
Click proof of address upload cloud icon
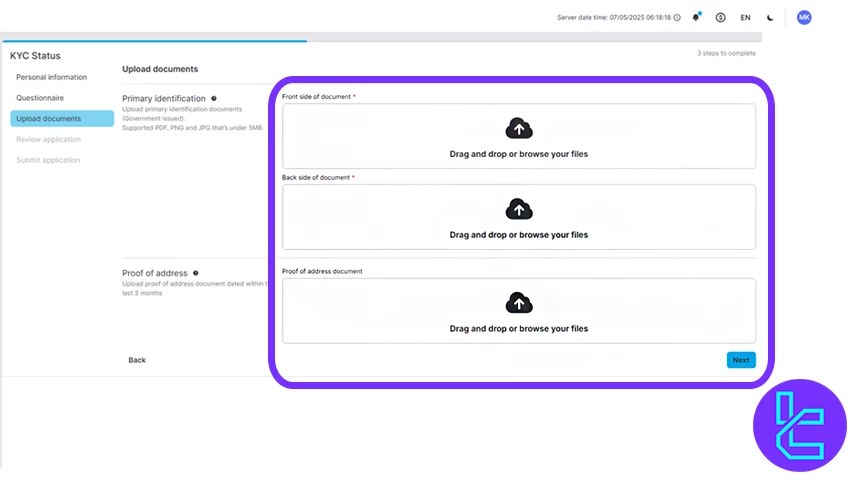(519, 302)
